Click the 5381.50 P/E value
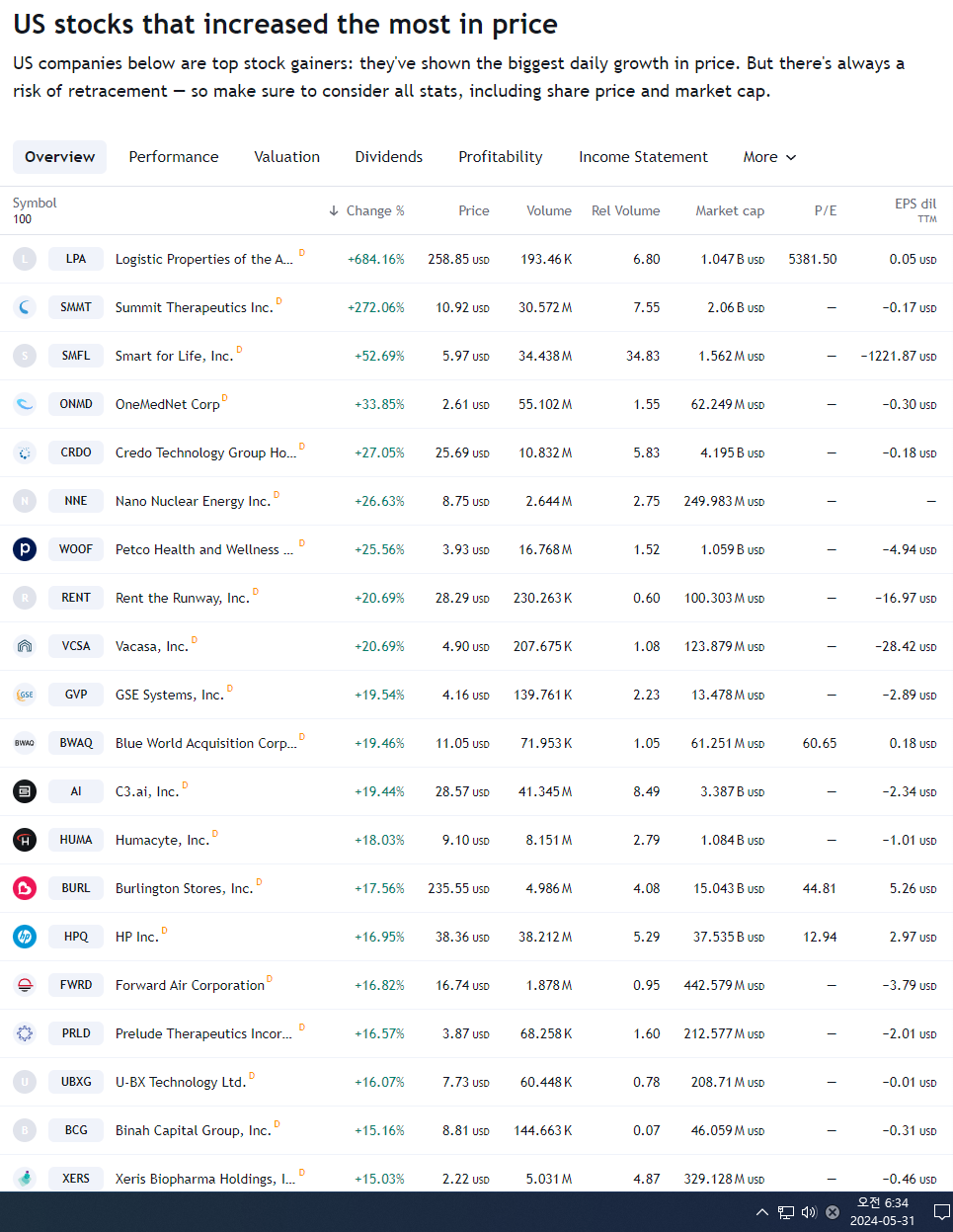The image size is (953, 1232). 813,259
